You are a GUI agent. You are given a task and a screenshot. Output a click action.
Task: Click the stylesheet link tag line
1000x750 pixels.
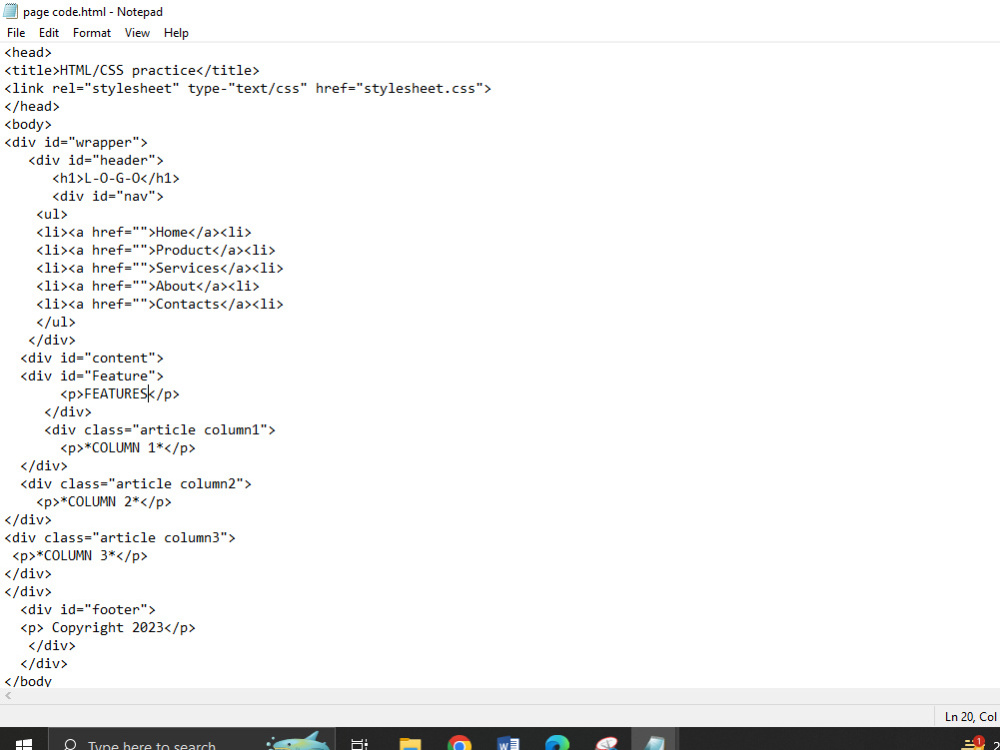(x=248, y=88)
